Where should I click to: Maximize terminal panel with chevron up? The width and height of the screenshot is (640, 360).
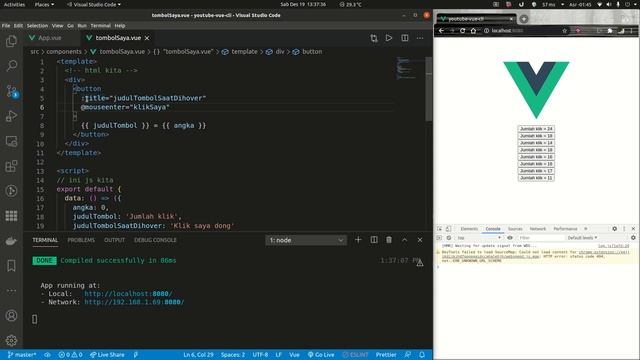click(x=404, y=240)
